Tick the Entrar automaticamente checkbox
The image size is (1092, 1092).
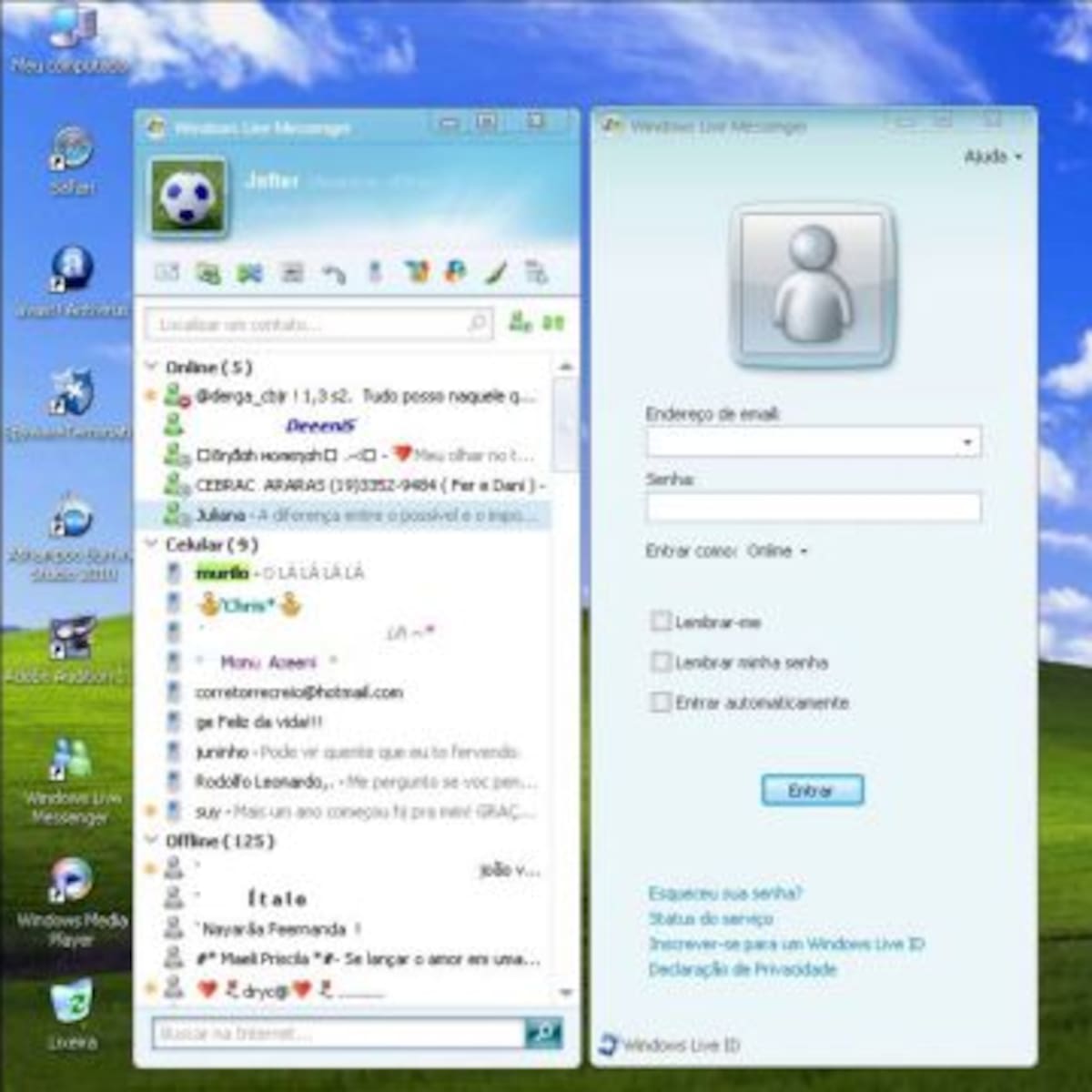tap(661, 702)
